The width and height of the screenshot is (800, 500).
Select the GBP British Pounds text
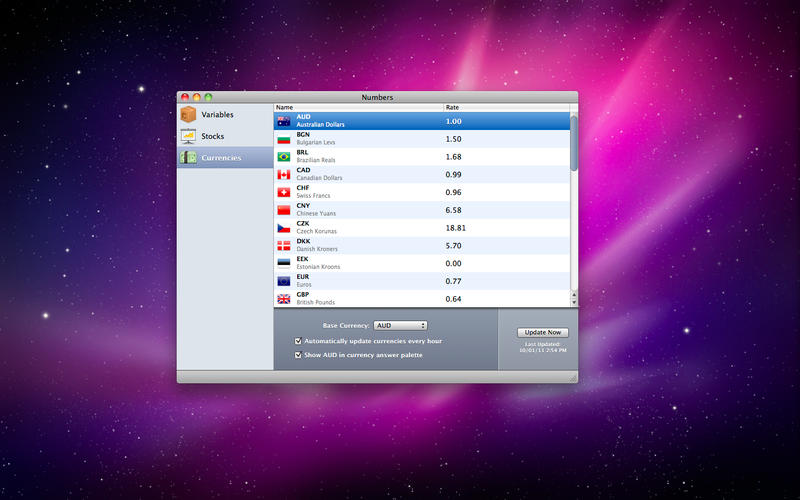tap(316, 299)
